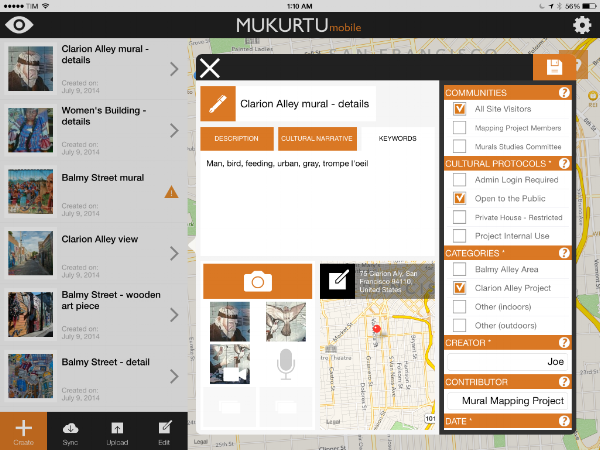600x450 pixels.
Task: Switch to the Description tab
Action: (237, 139)
